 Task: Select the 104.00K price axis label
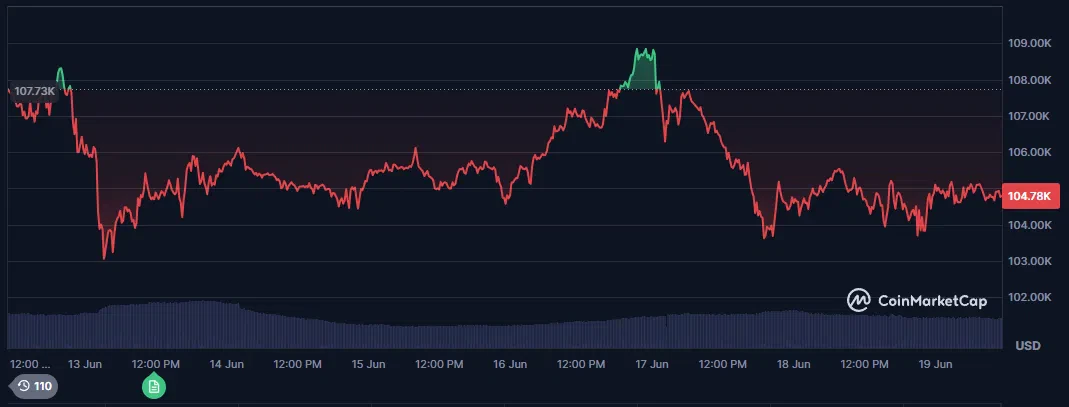[x=1029, y=225]
